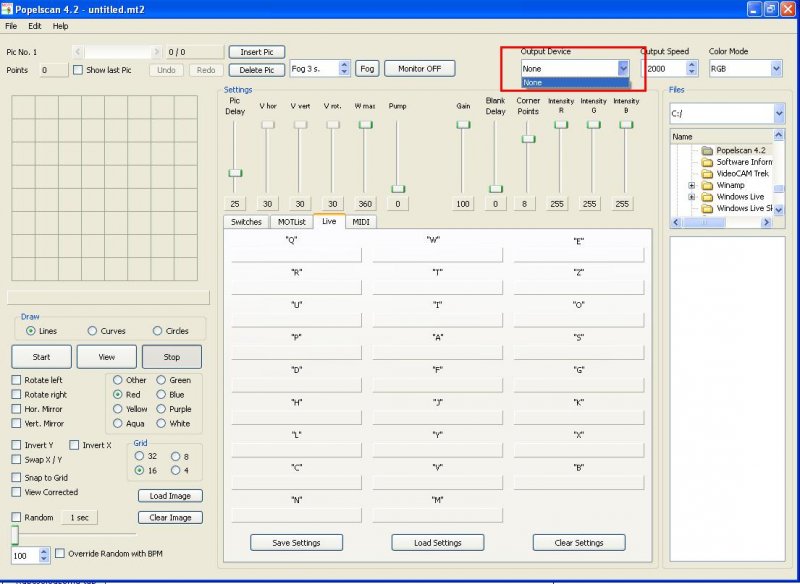Click the "Q" live key field
This screenshot has height=584, width=800.
pyautogui.click(x=296, y=255)
